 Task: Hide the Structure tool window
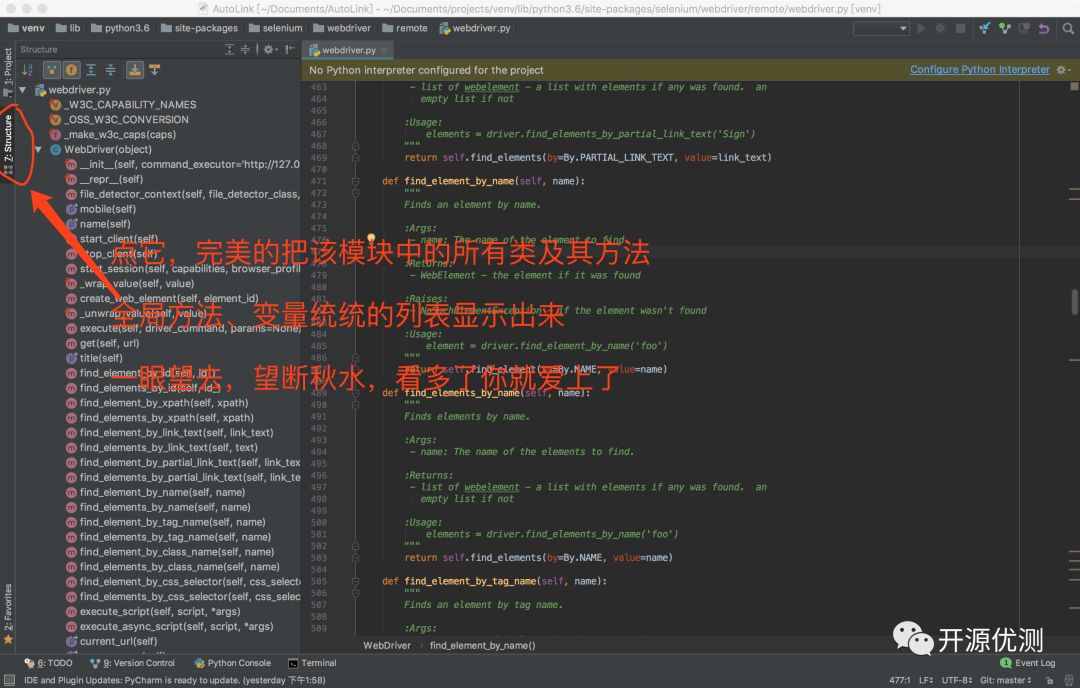coord(290,50)
